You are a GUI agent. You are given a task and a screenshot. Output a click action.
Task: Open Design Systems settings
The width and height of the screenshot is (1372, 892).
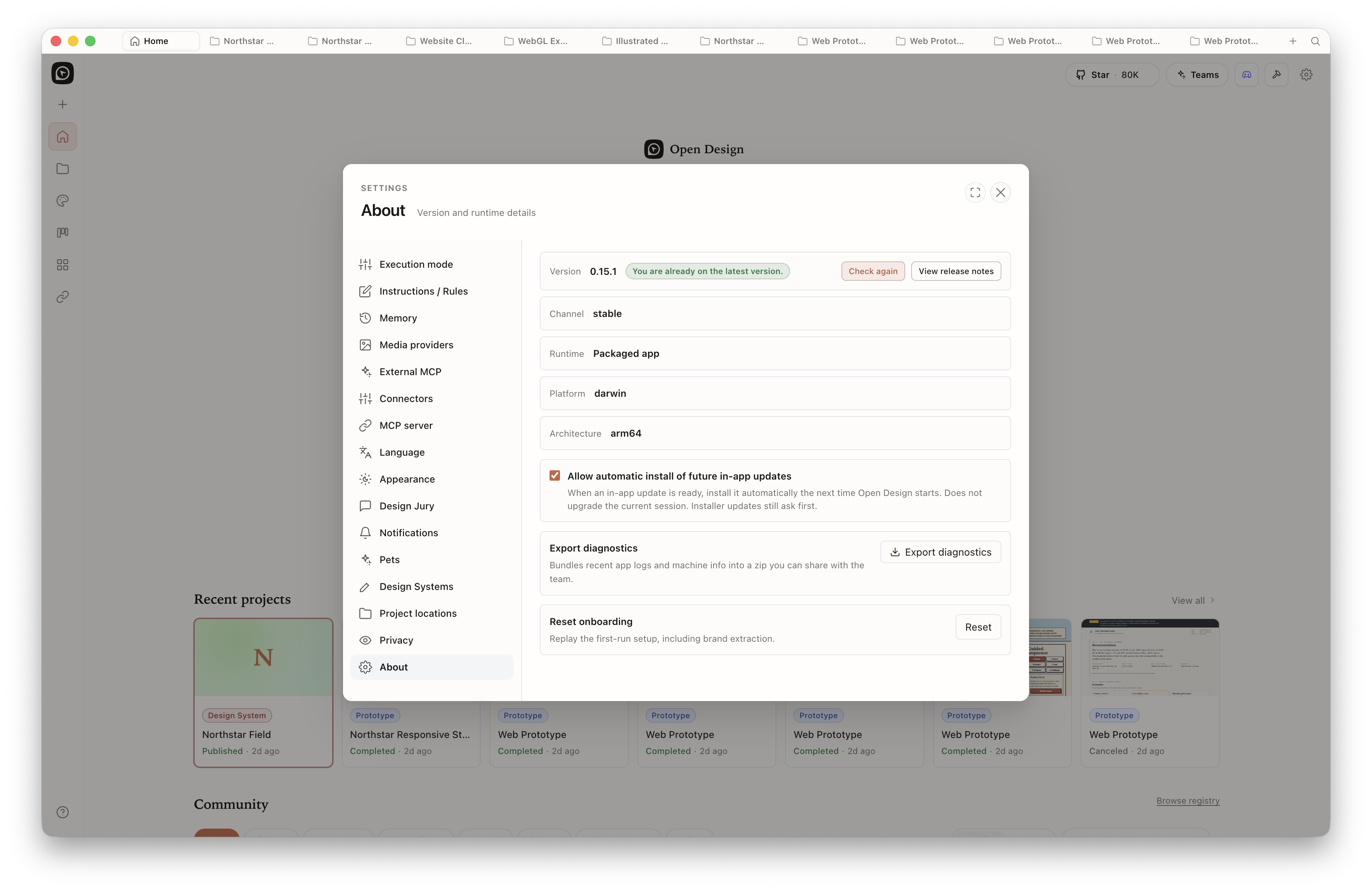coord(431,587)
